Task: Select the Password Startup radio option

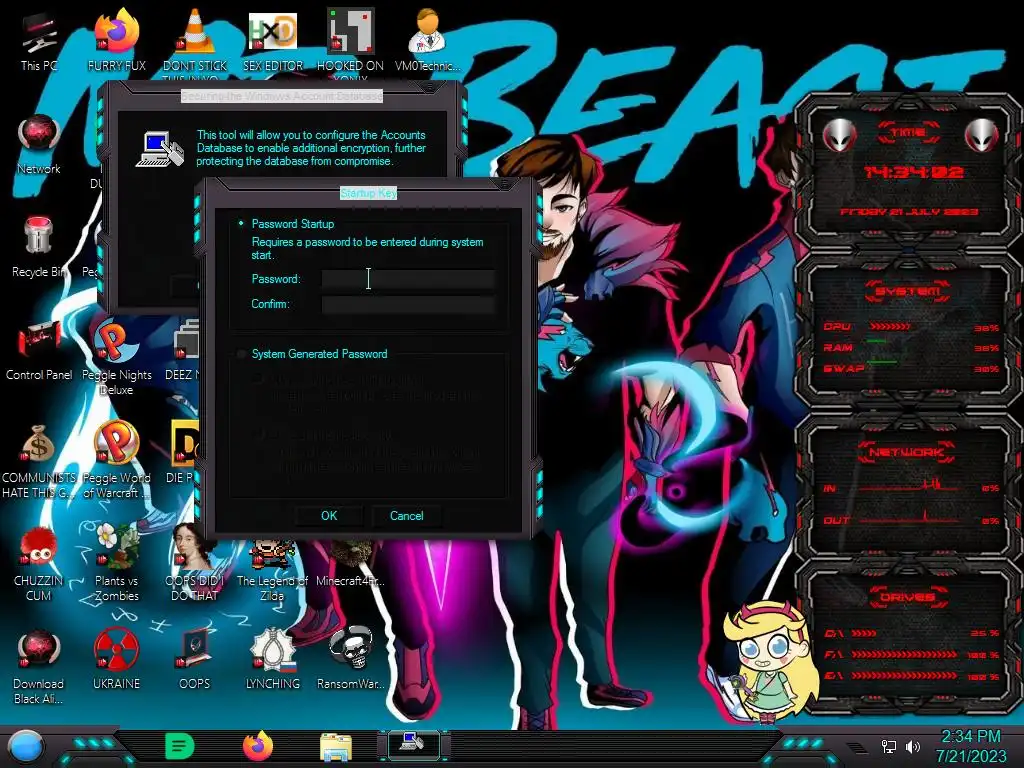Action: tap(241, 223)
